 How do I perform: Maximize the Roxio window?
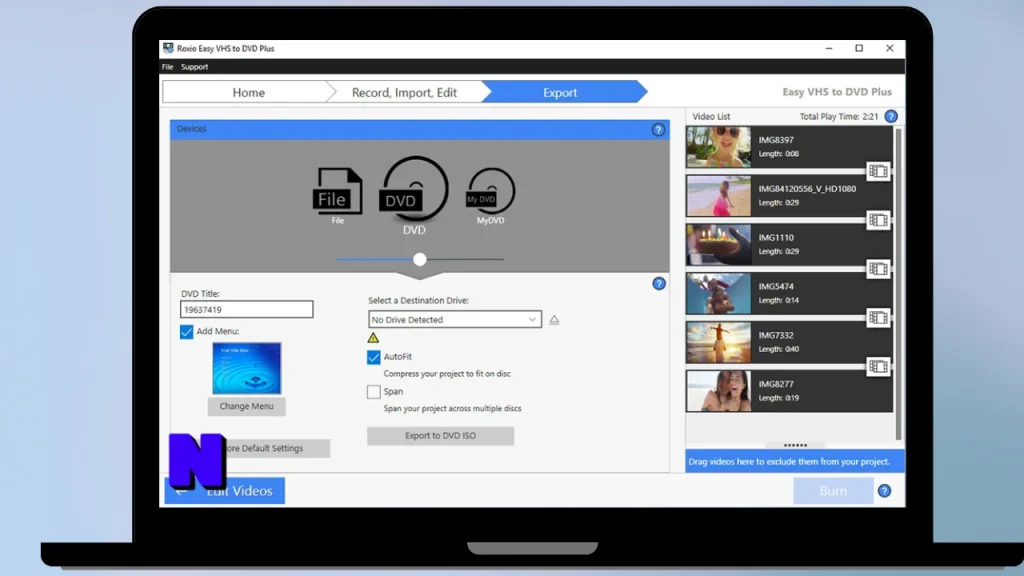859,48
